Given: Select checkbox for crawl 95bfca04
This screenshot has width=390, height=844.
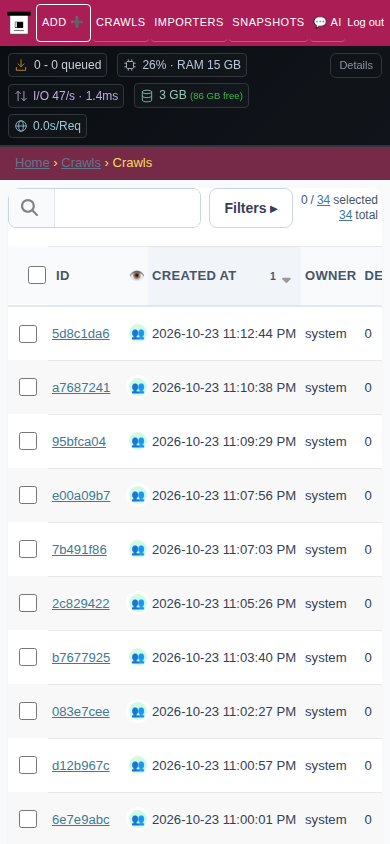Looking at the screenshot, I should (28, 441).
